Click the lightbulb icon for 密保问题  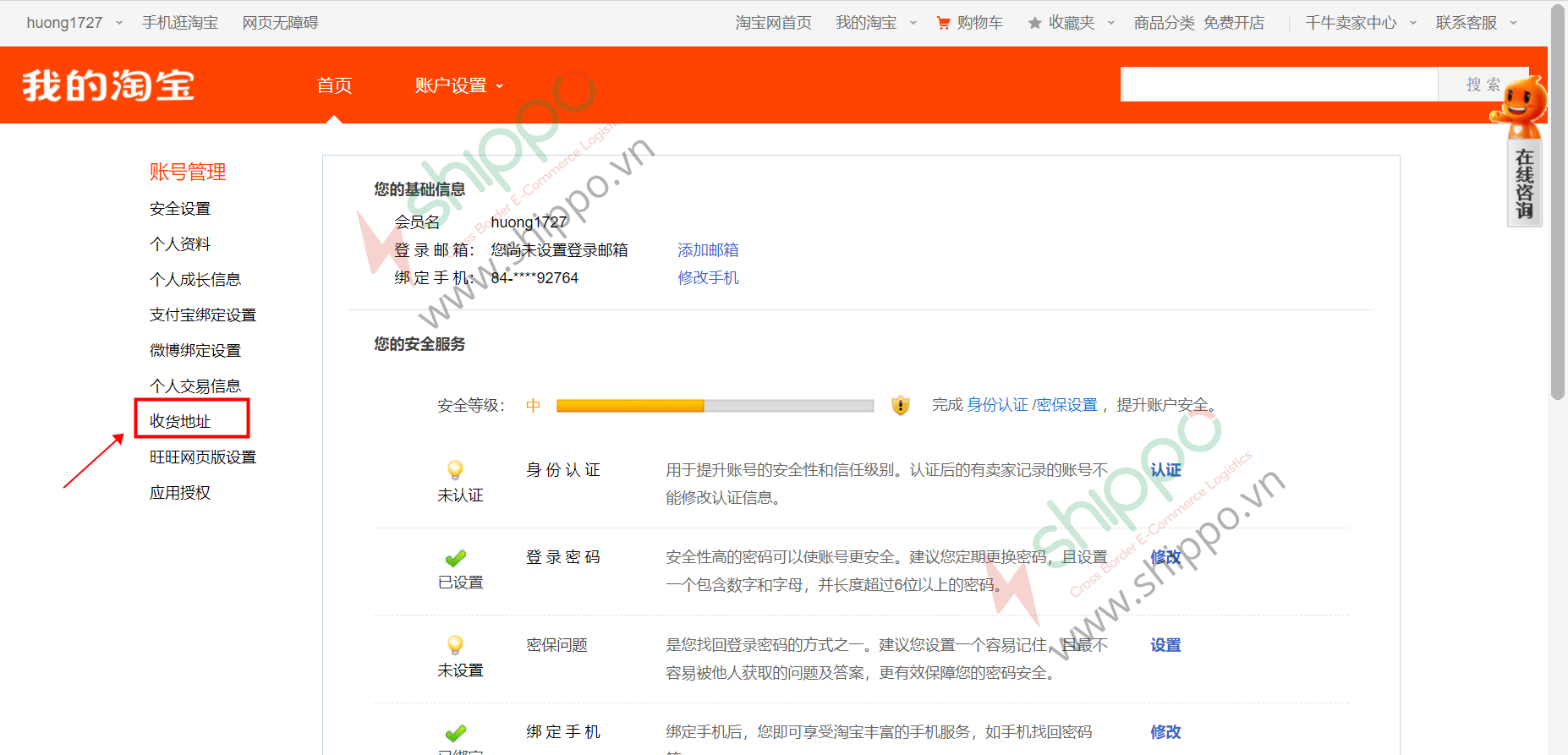pos(455,645)
